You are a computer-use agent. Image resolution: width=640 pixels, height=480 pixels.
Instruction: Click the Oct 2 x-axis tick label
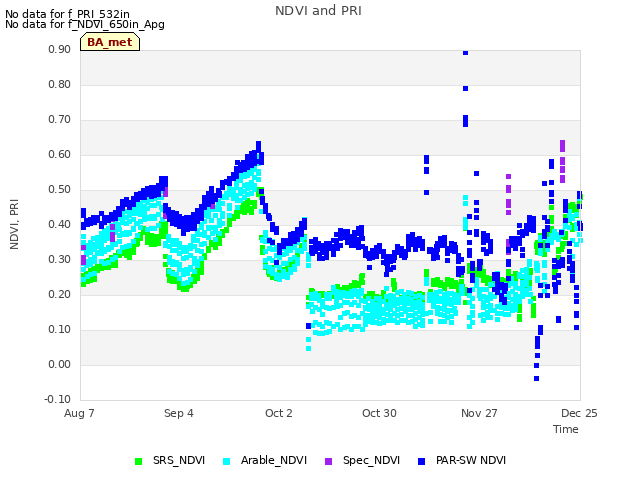(279, 413)
